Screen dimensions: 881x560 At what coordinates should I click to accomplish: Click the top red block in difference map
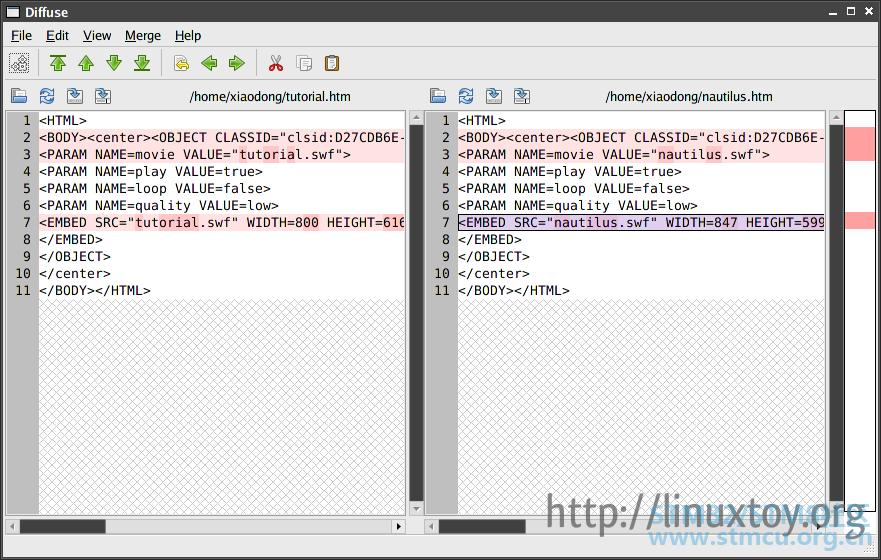(860, 144)
